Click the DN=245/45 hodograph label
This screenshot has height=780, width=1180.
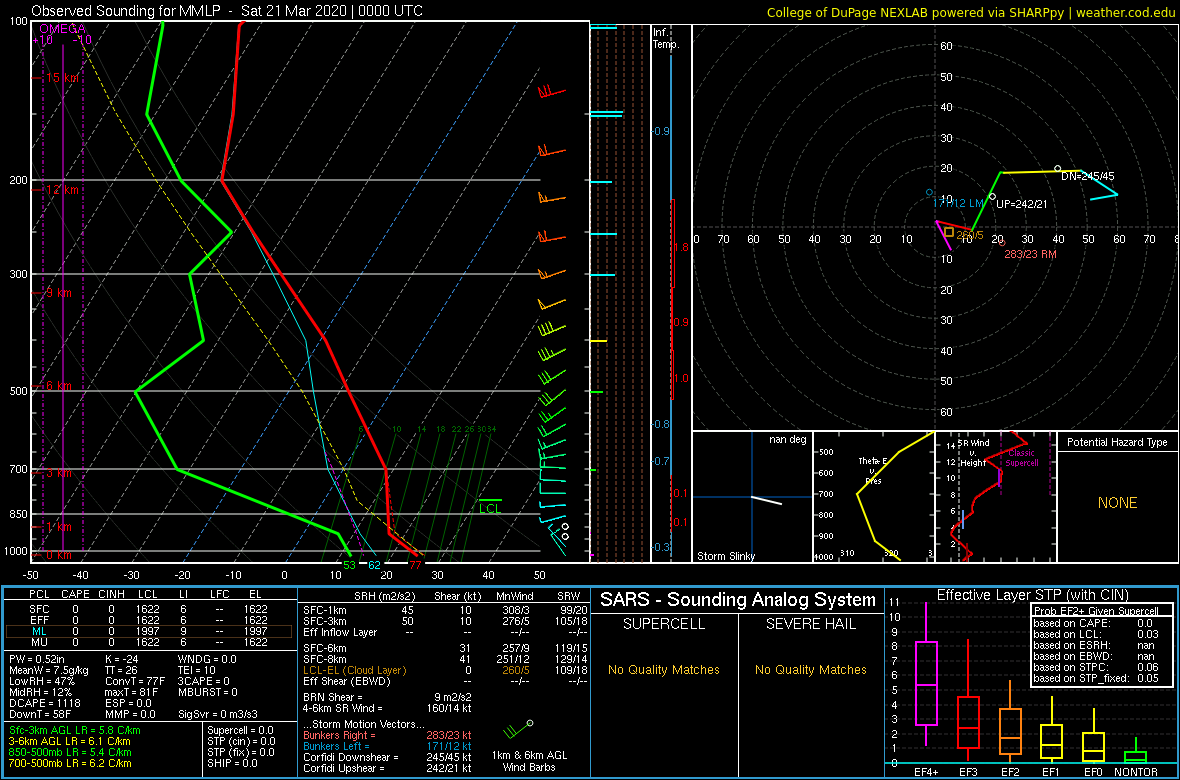coord(1087,176)
